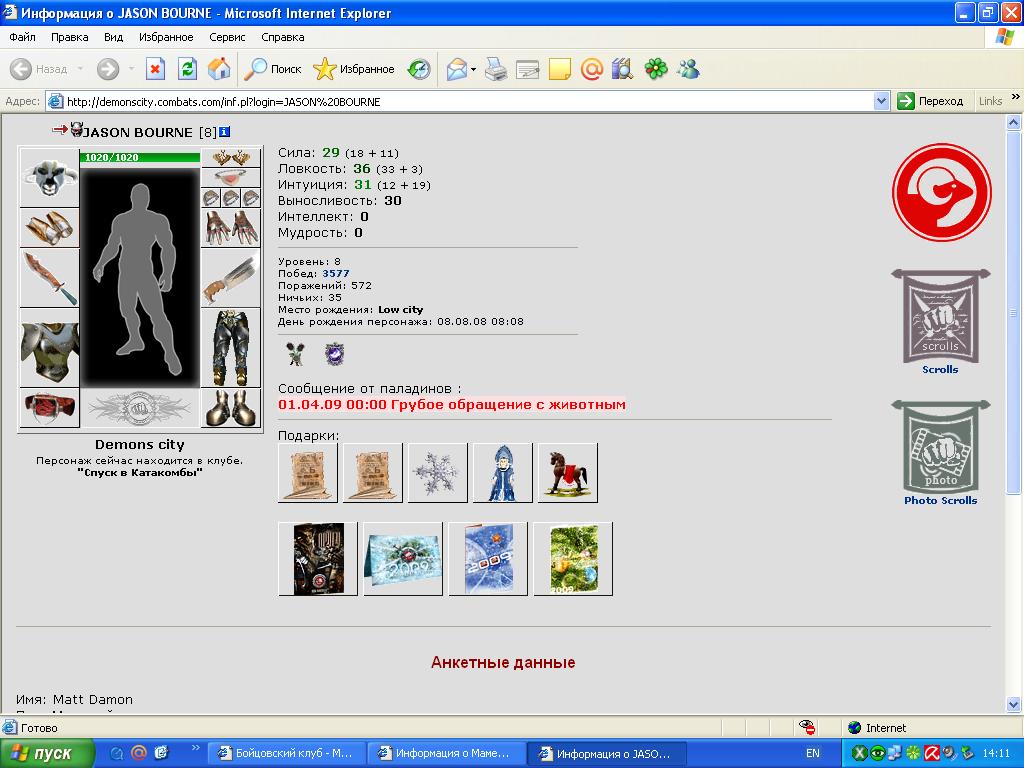Open the Scrolls link
Viewport: 1024px width, 768px height.
pos(940,369)
